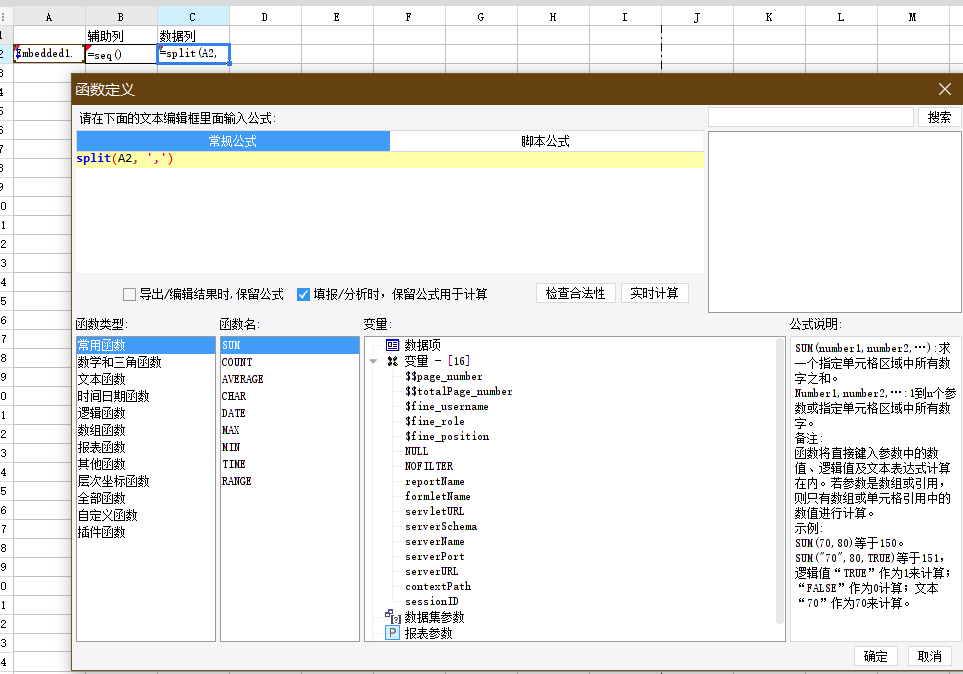The width and height of the screenshot is (963, 674).
Task: Select the serverSchema variable
Action: 441,527
